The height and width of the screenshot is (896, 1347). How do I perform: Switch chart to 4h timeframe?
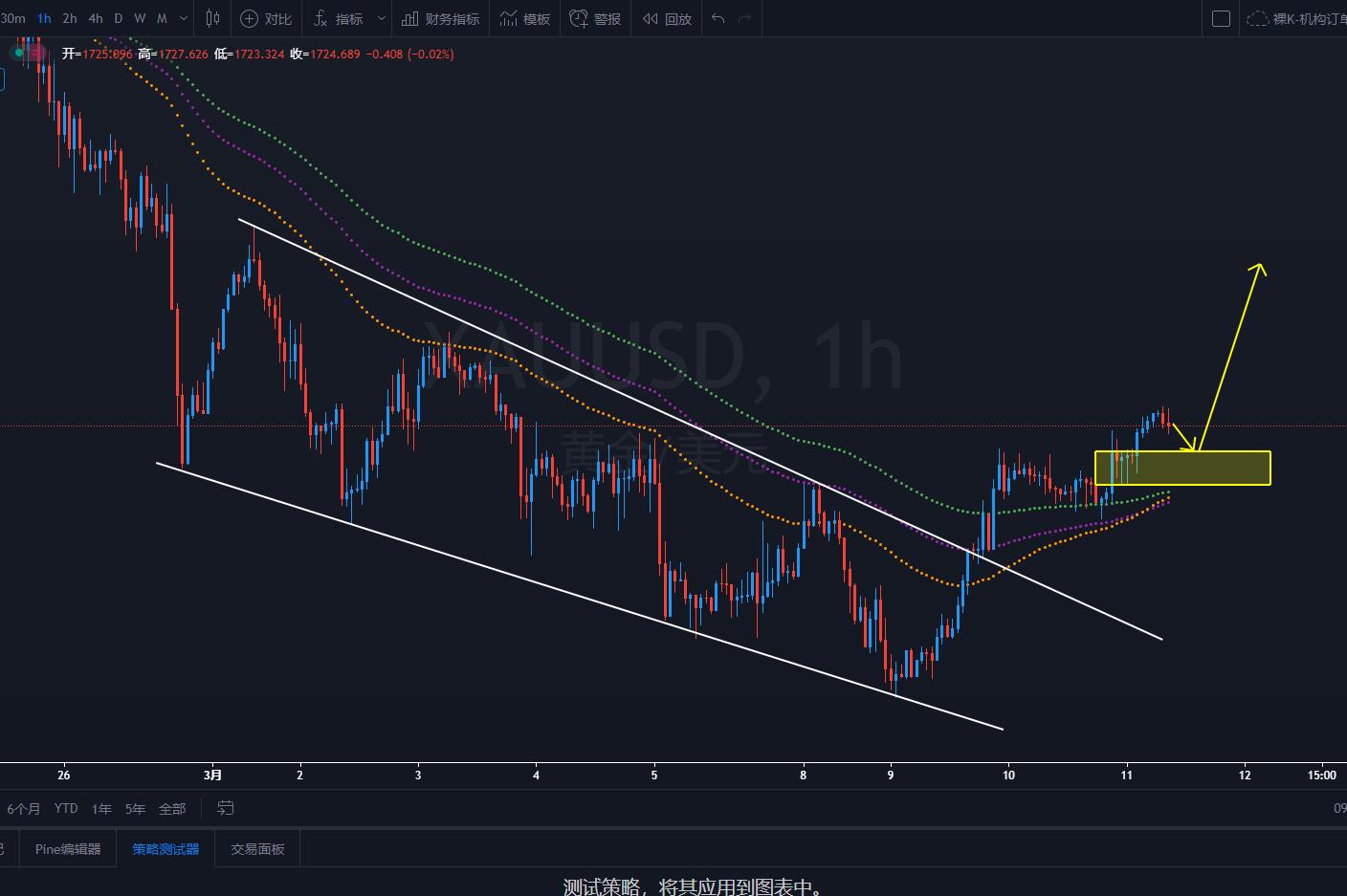coord(96,18)
